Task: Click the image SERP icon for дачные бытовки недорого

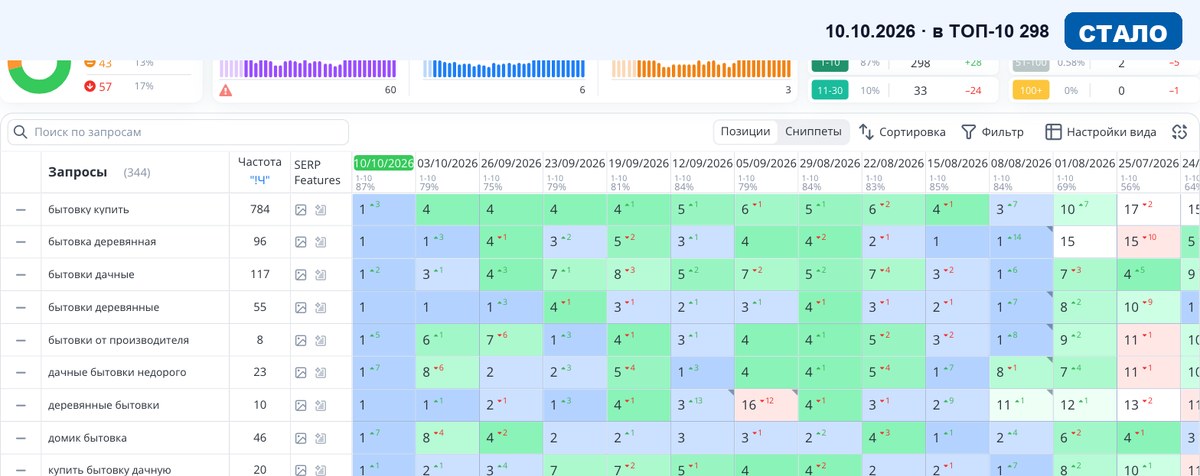Action: tap(301, 373)
